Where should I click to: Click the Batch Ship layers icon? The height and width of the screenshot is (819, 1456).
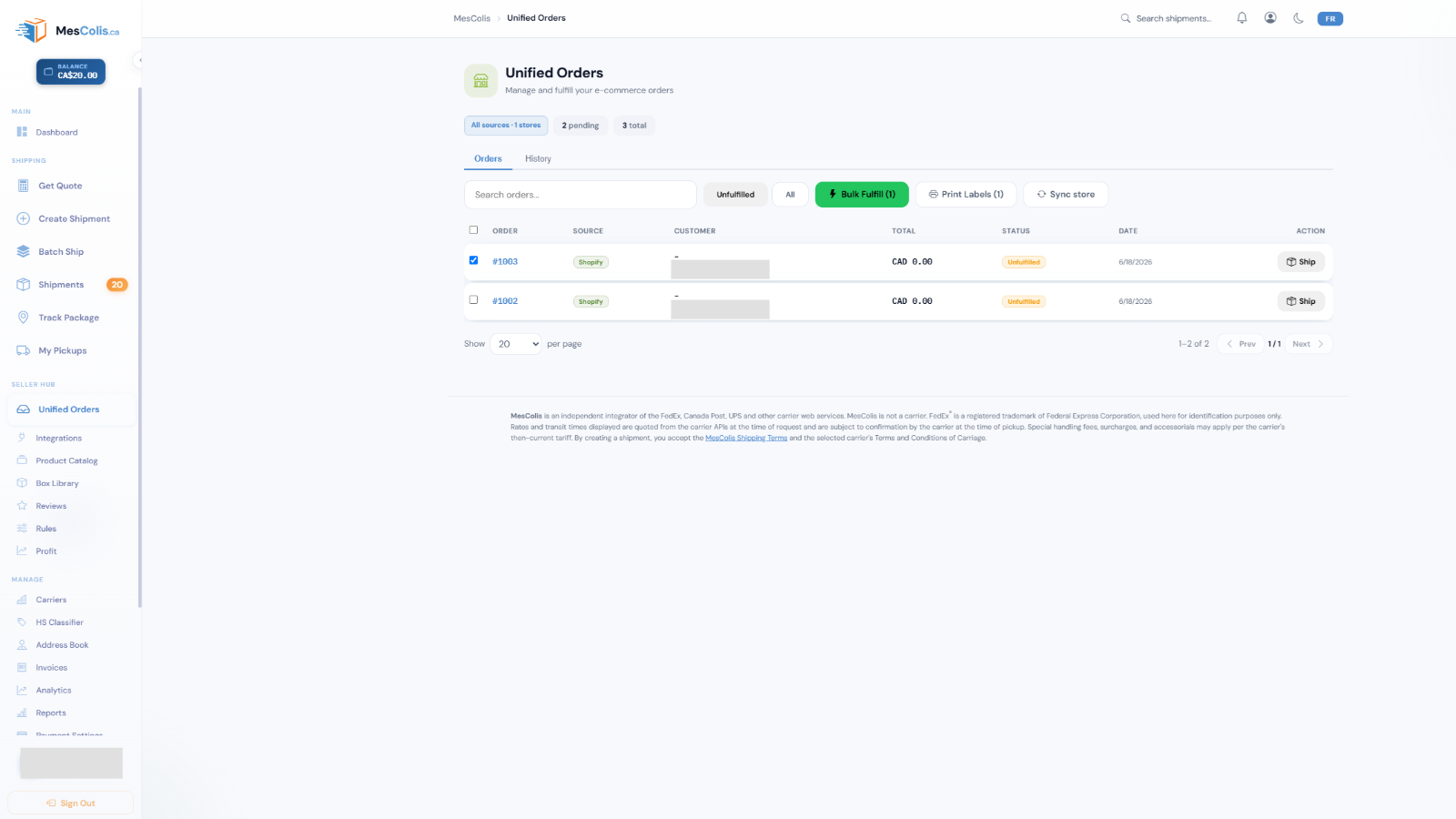pos(24,252)
